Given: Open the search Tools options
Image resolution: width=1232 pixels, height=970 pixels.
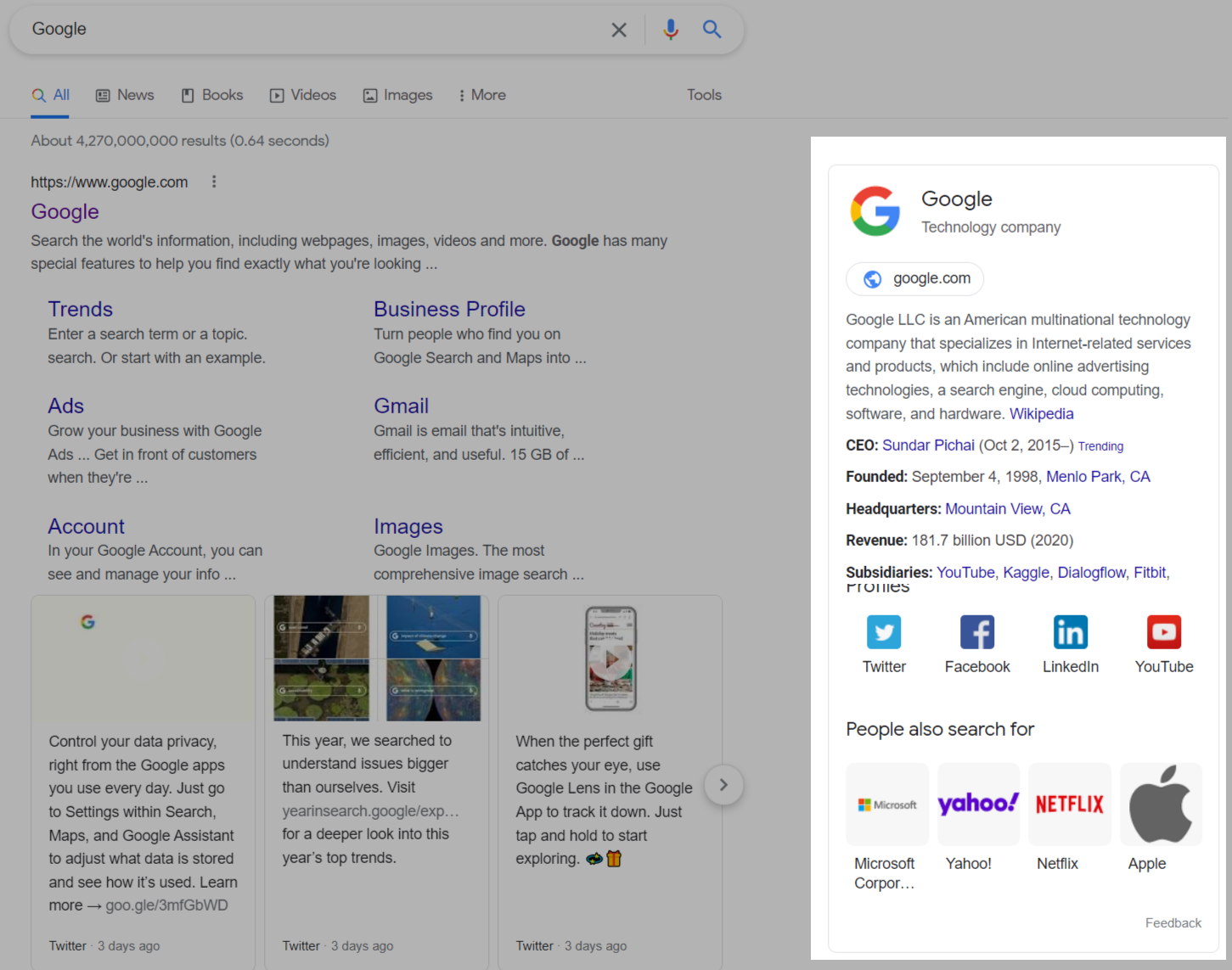Looking at the screenshot, I should point(705,95).
